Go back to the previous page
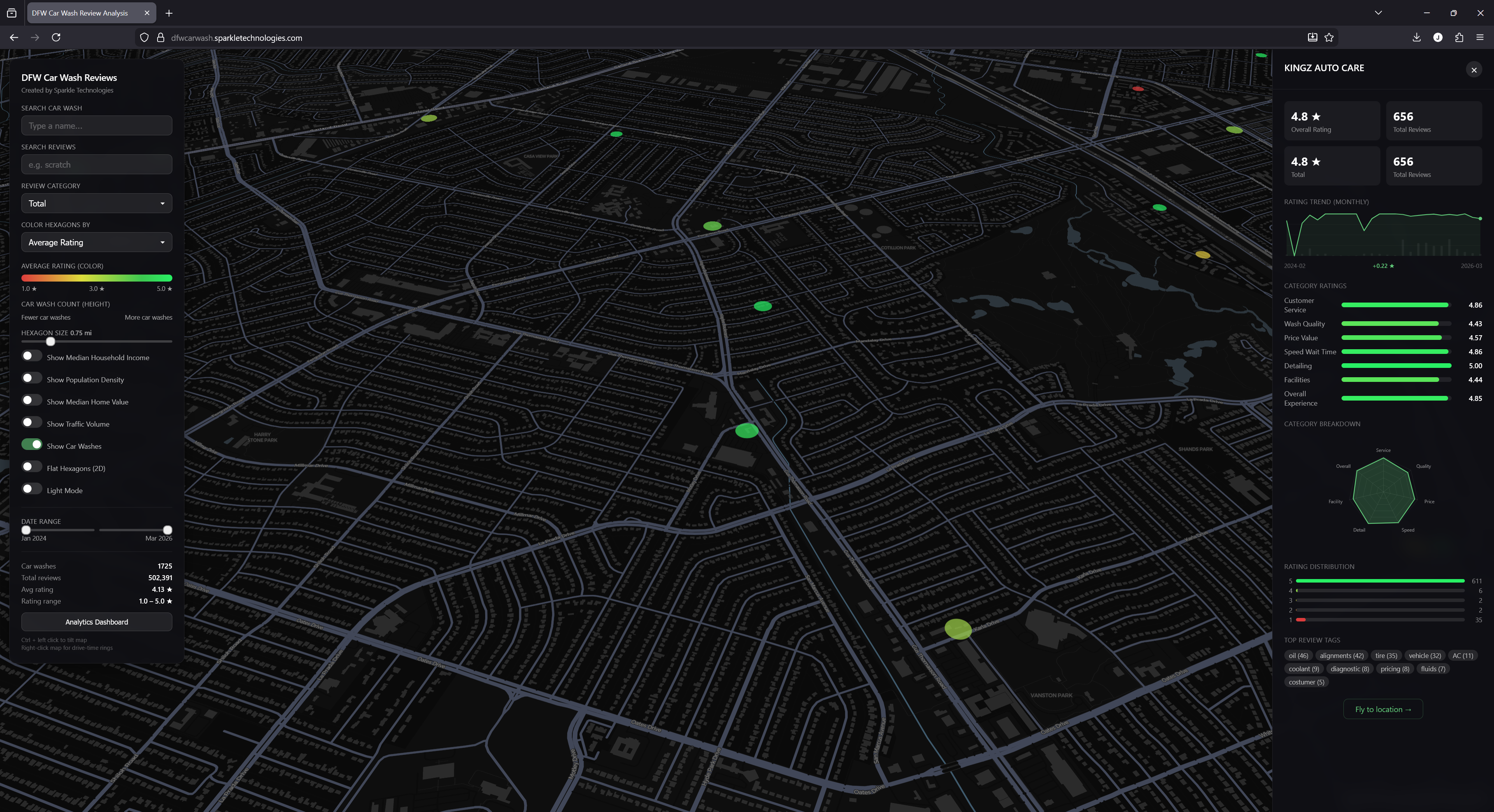The width and height of the screenshot is (1494, 812). point(14,38)
